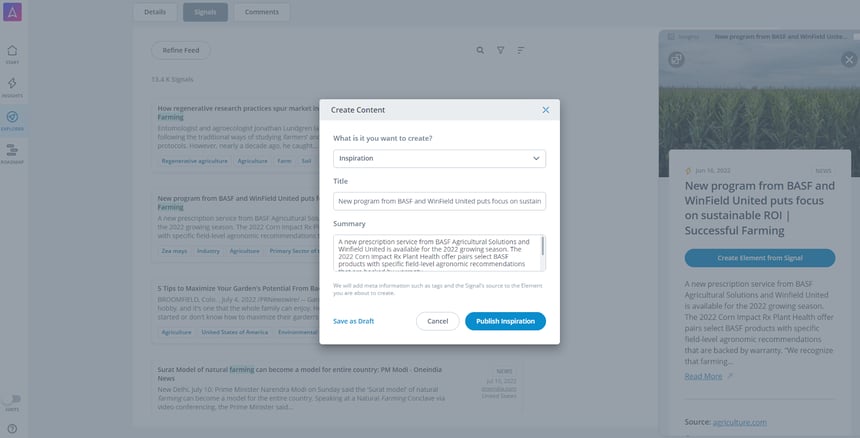Click the Publish Inspiration button
This screenshot has width=860, height=438.
pyautogui.click(x=505, y=321)
